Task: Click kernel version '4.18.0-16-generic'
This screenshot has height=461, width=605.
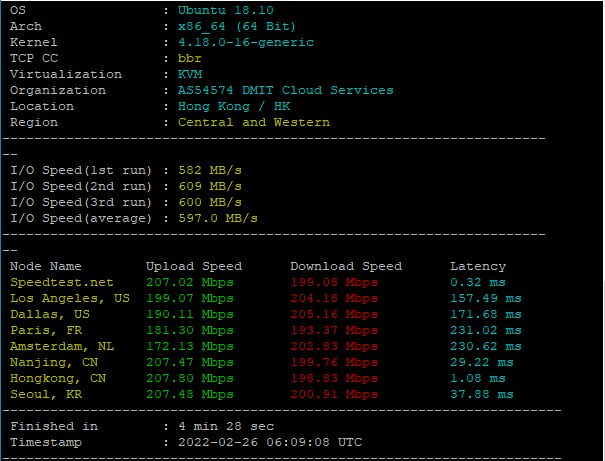Action: pyautogui.click(x=246, y=42)
